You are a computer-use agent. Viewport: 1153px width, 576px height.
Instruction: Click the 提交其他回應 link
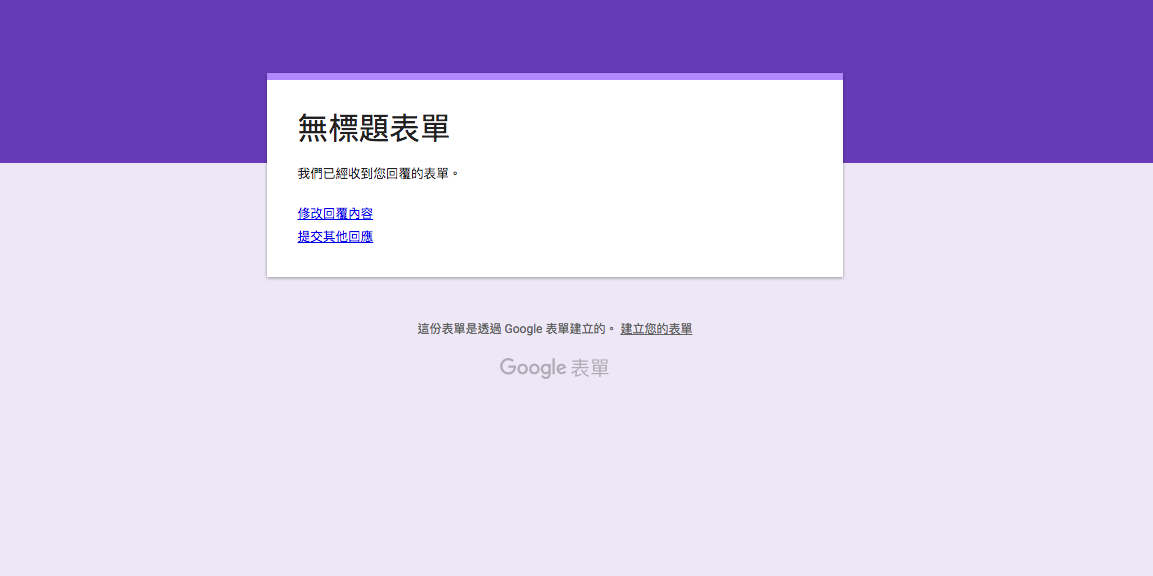[x=335, y=237]
